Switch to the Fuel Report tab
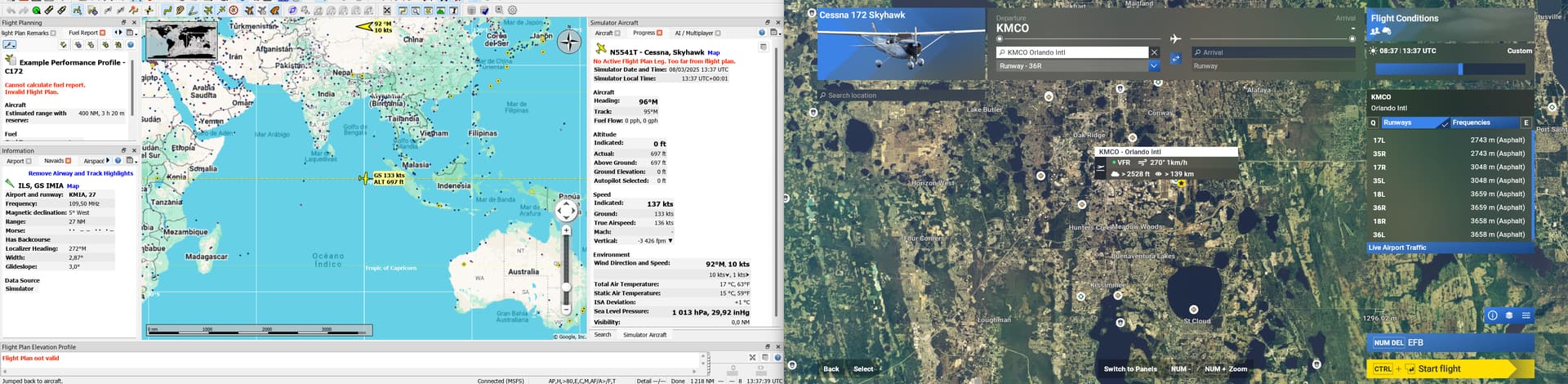Image resolution: width=1568 pixels, height=384 pixels. pyautogui.click(x=83, y=33)
